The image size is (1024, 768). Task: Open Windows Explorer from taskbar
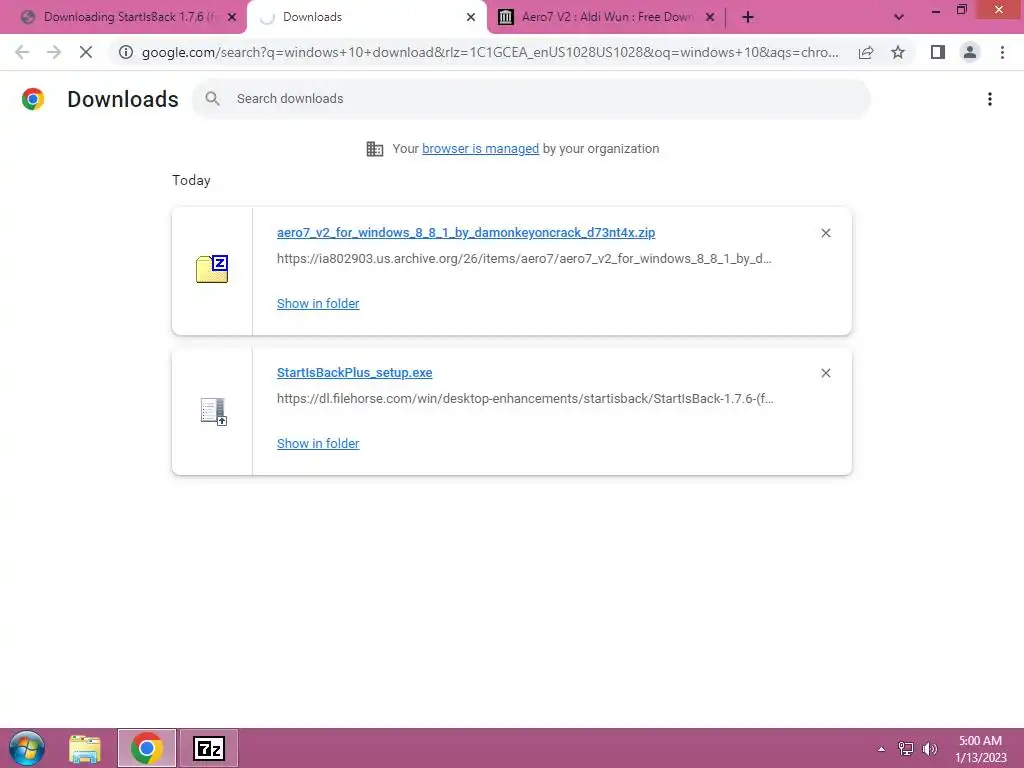tap(85, 748)
